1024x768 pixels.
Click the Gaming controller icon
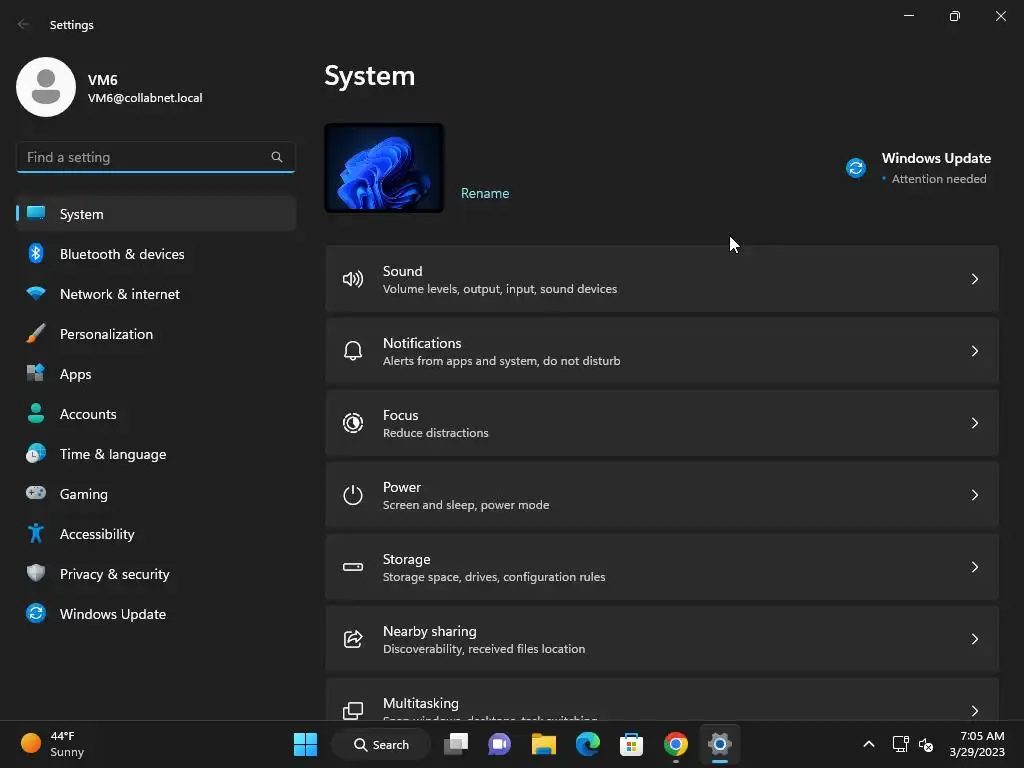point(36,492)
